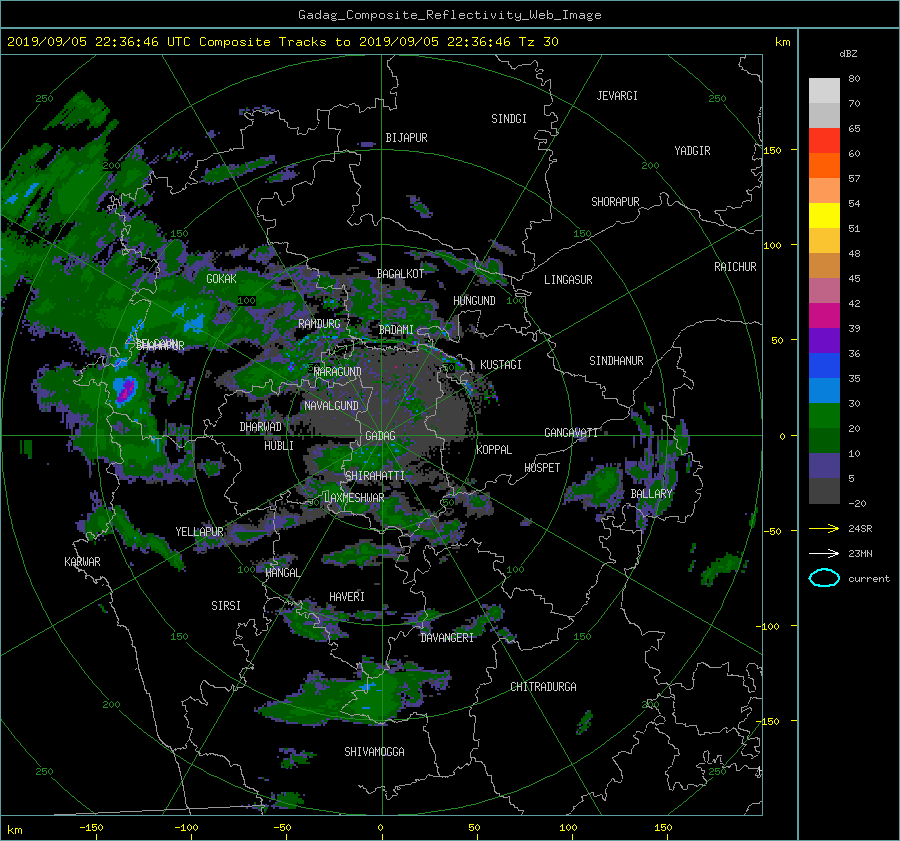Click the CHITRADURGA city label
The image size is (900, 841).
(544, 687)
